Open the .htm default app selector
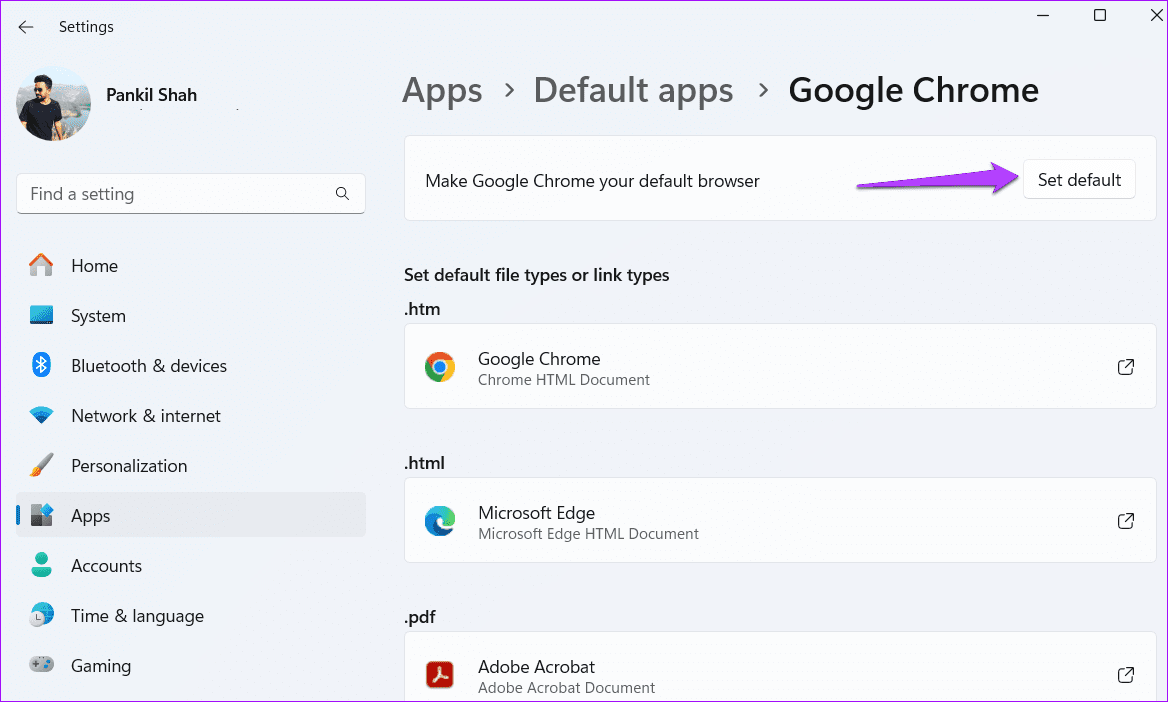Image resolution: width=1168 pixels, height=702 pixels. pyautogui.click(x=780, y=366)
